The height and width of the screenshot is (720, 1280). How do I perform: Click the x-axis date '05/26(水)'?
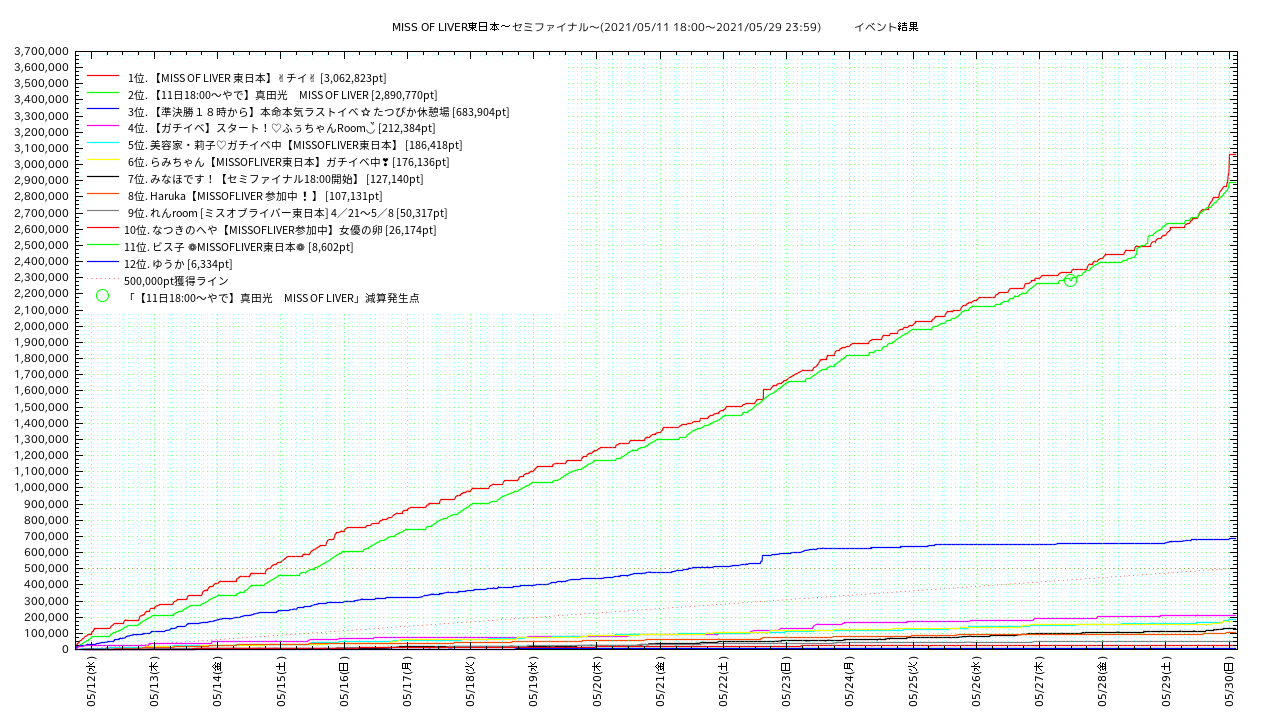click(976, 682)
